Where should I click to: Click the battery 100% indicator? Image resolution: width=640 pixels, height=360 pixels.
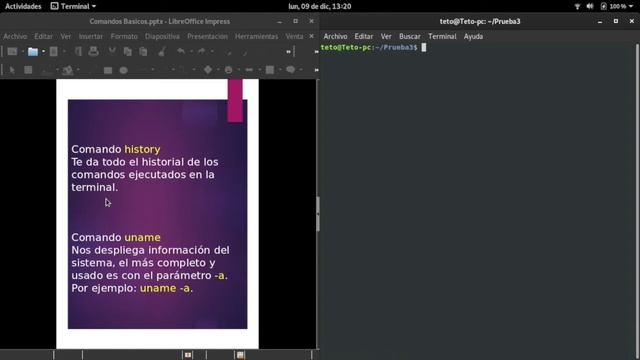click(x=614, y=6)
